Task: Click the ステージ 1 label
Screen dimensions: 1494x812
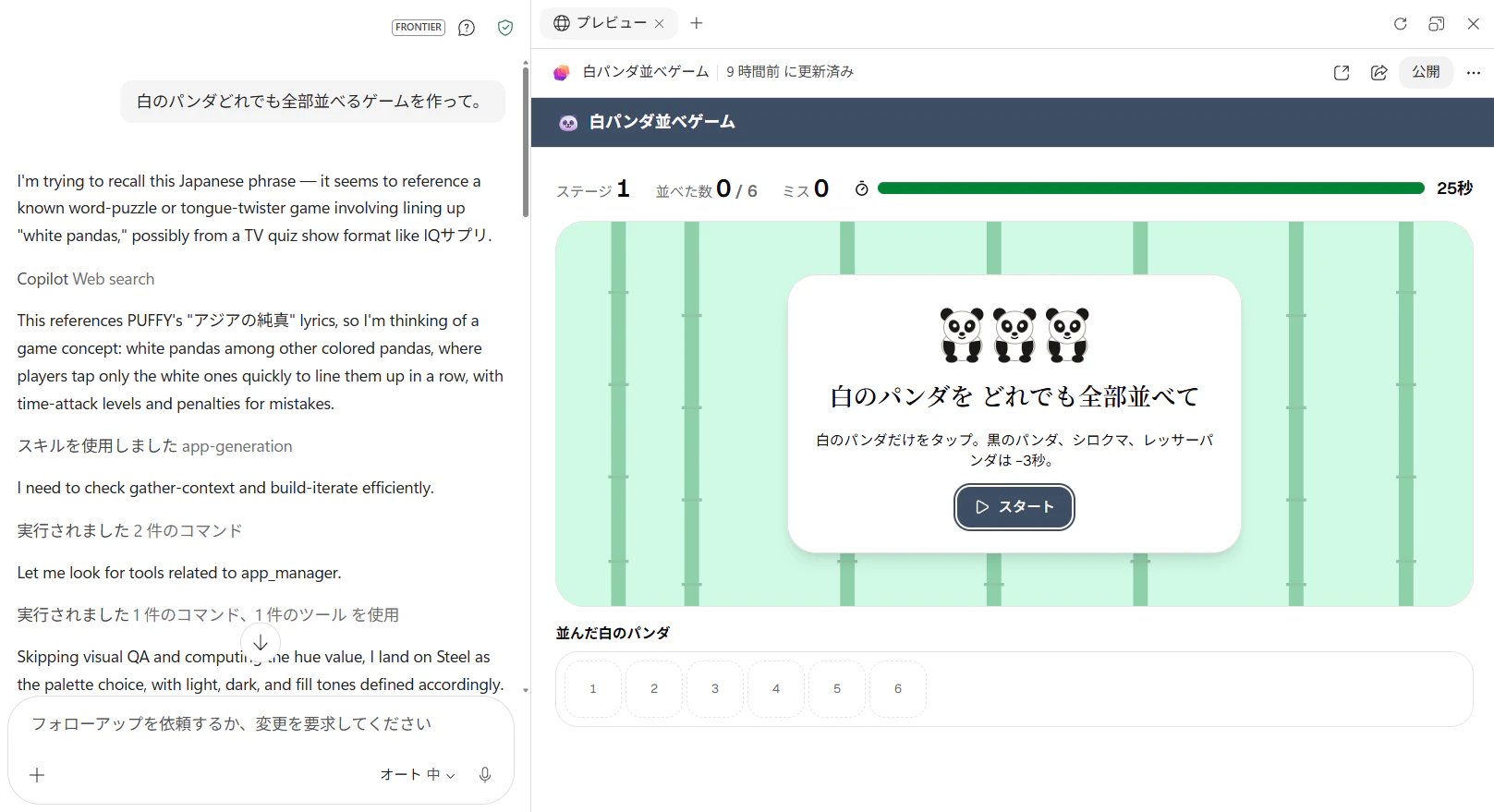Action: 593,189
